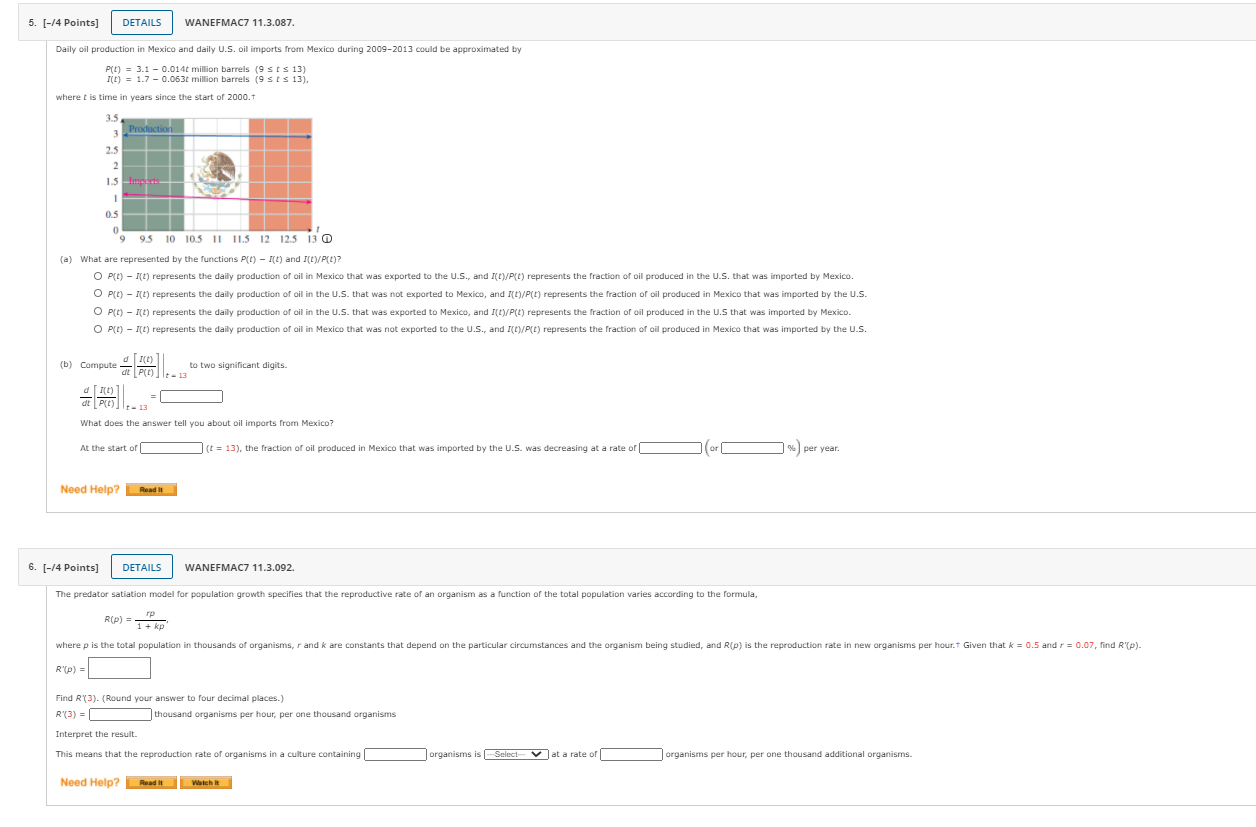The width and height of the screenshot is (1256, 827).
Task: Select second option about U.S. not exported
Action: pyautogui.click(x=98, y=294)
